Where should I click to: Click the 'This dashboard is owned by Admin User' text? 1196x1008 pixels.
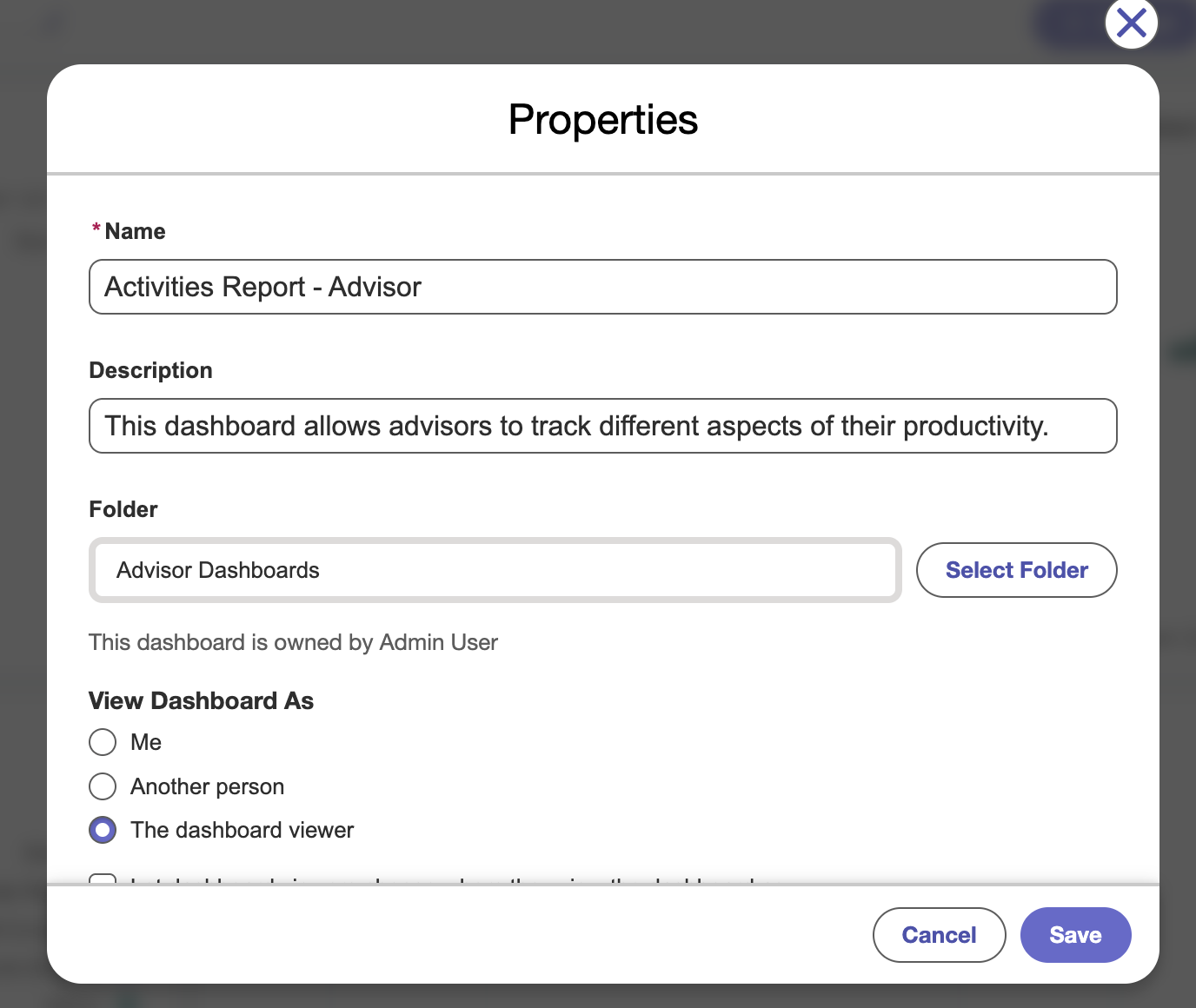click(x=293, y=642)
